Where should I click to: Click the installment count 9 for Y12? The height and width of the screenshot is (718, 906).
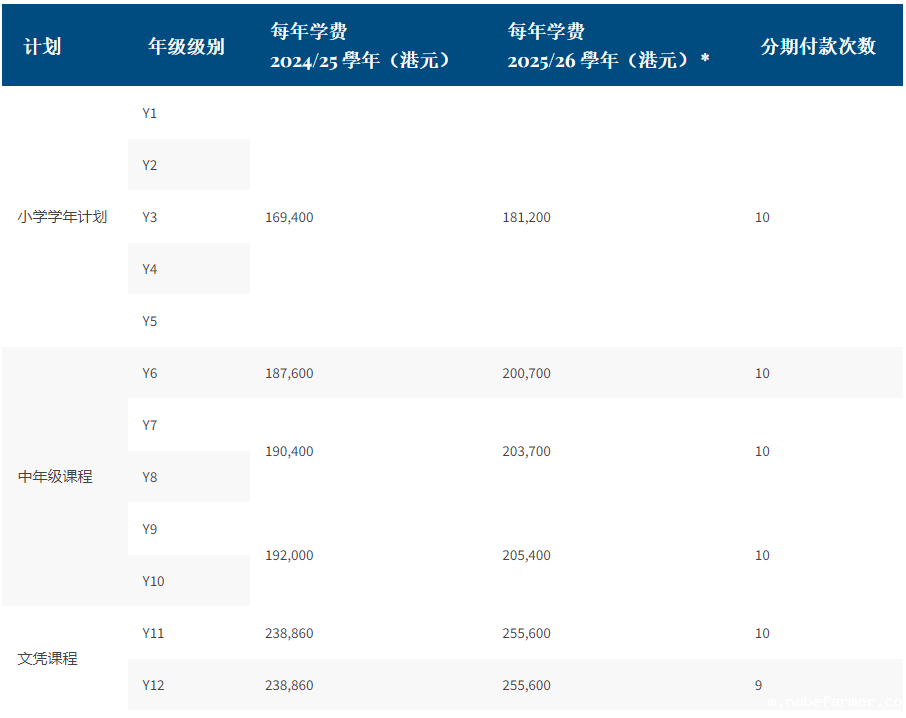point(759,685)
